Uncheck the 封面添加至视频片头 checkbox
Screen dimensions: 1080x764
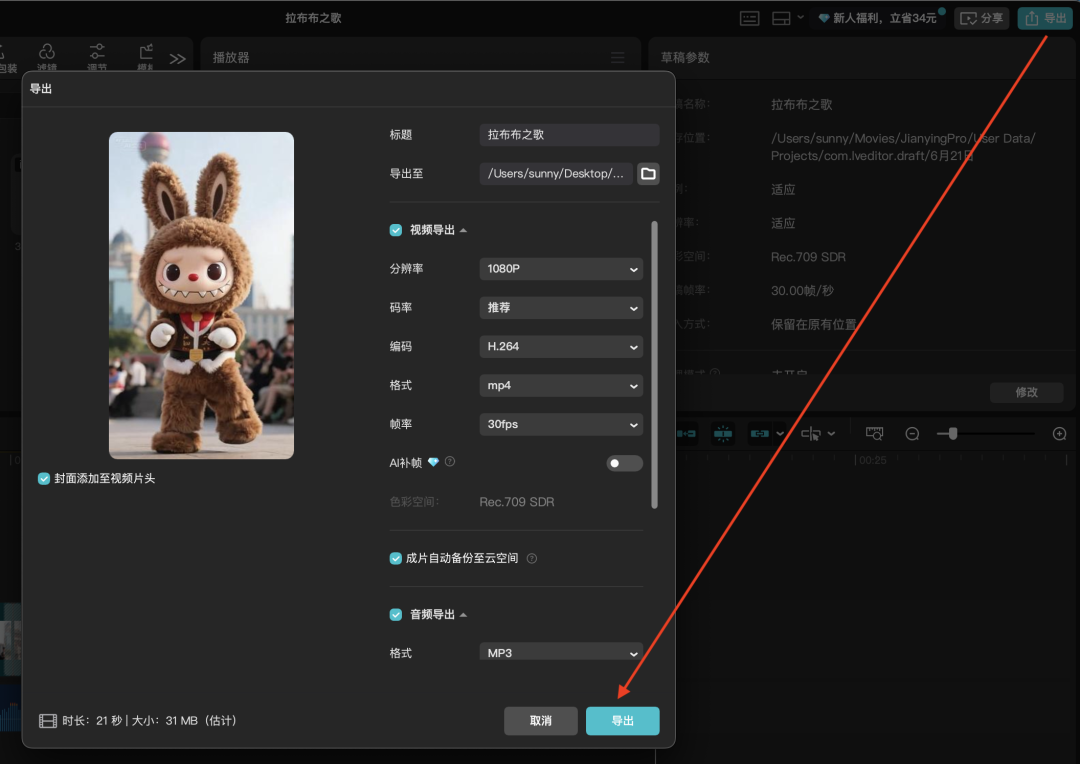[43, 478]
